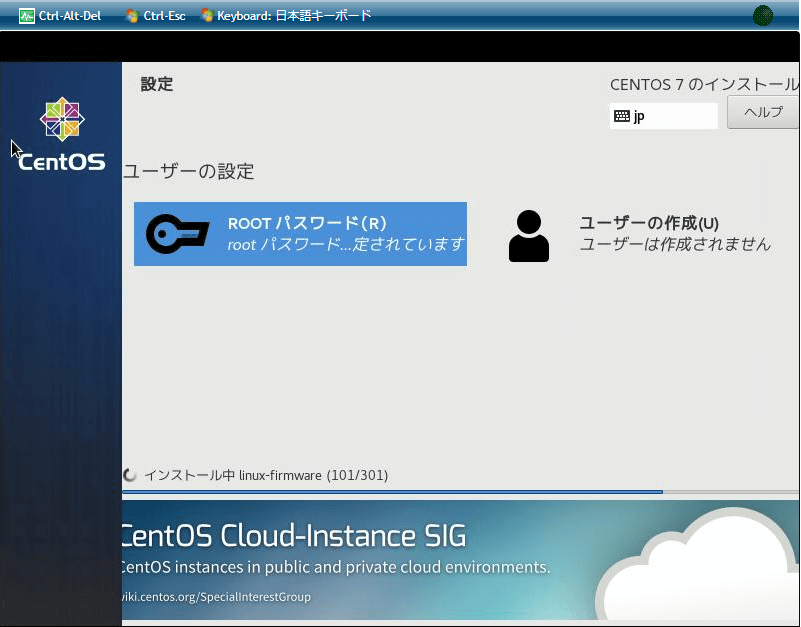Click the cloud graphic in banner

pyautogui.click(x=697, y=564)
